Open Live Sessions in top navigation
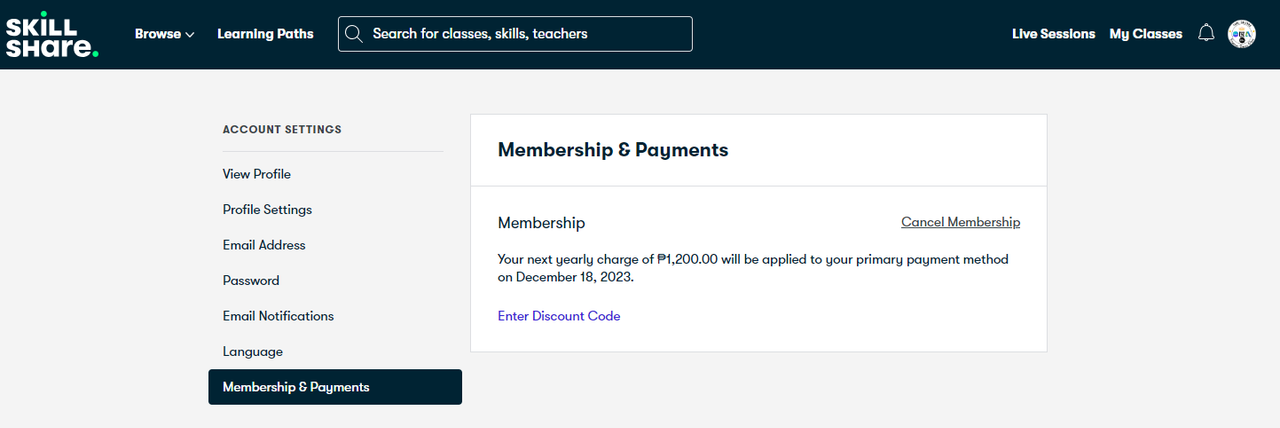 1053,34
